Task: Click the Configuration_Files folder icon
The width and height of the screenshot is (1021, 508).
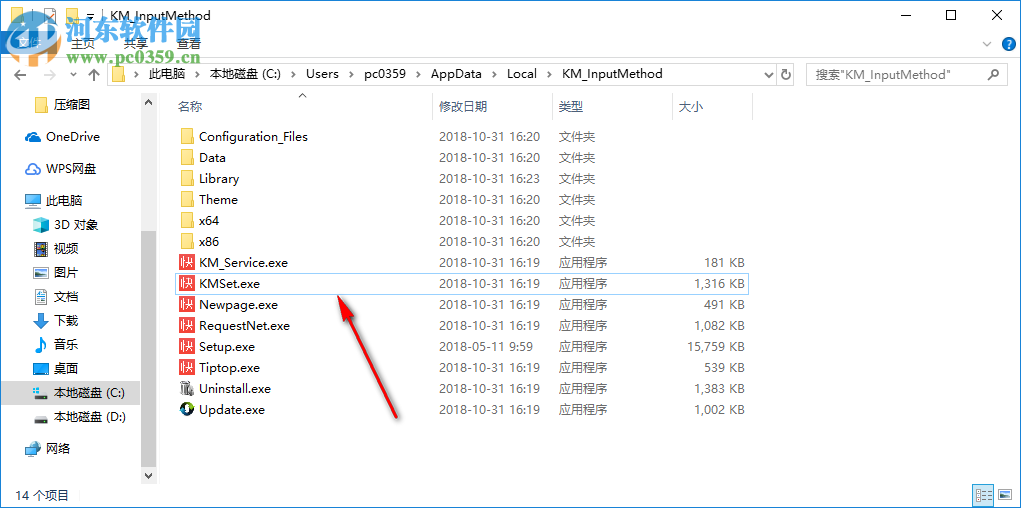Action: coord(188,137)
